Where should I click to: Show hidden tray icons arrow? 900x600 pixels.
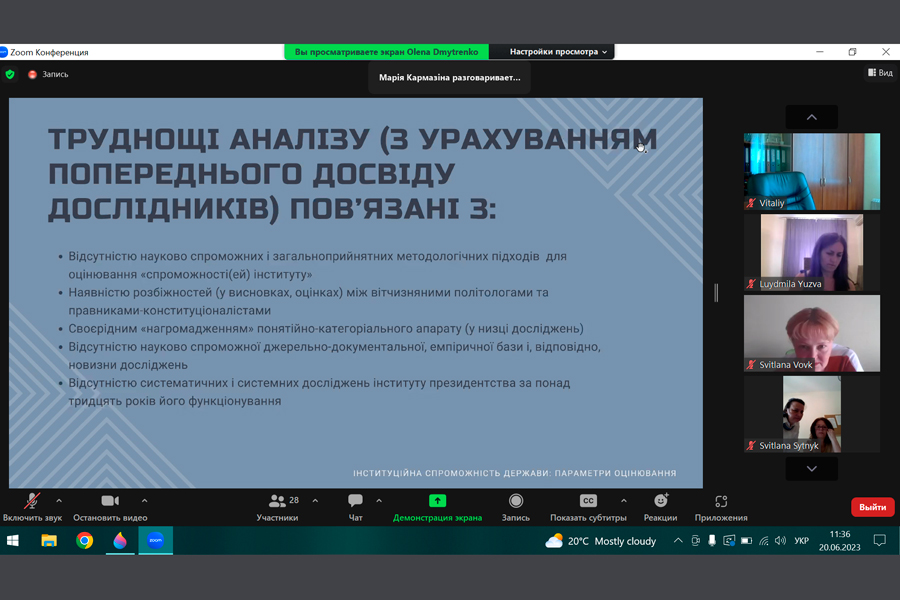pyautogui.click(x=678, y=540)
